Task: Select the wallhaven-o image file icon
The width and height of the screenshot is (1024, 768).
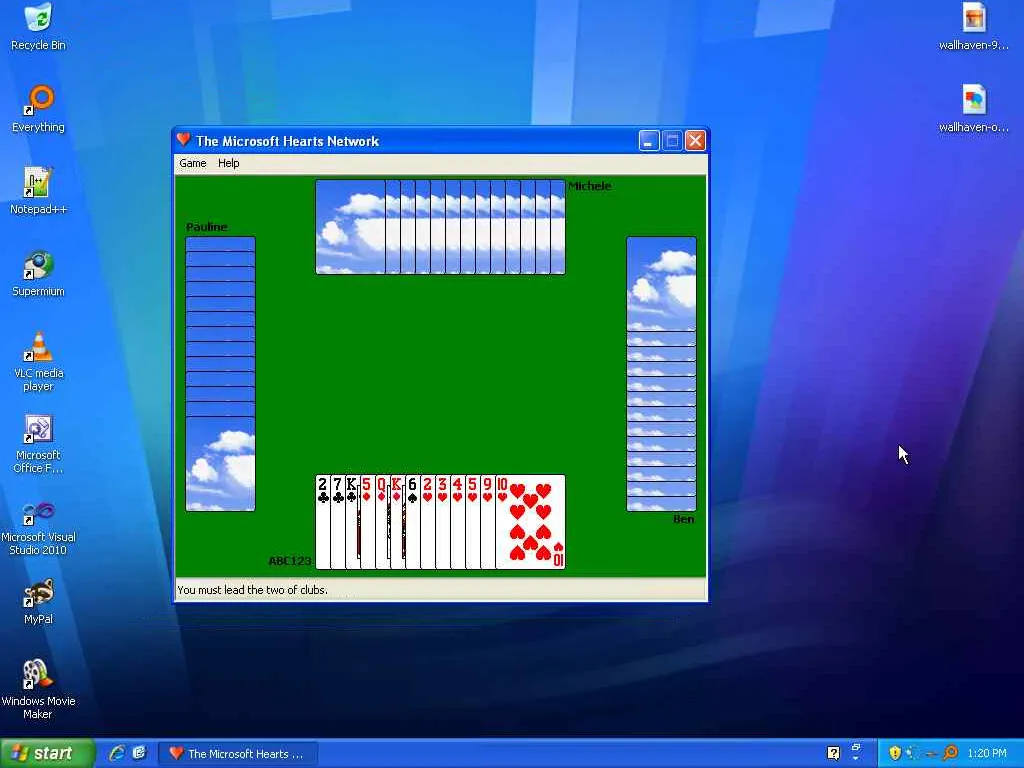Action: pyautogui.click(x=974, y=109)
